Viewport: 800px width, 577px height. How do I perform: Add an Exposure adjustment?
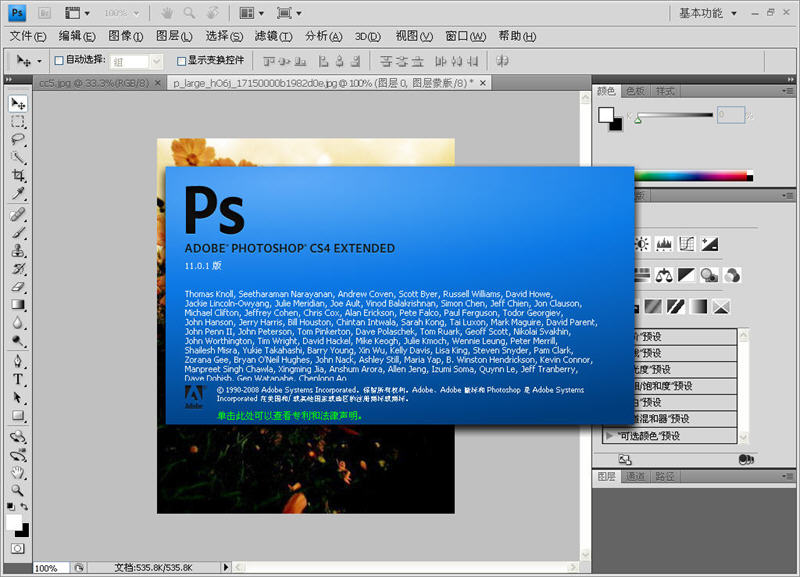[x=709, y=244]
